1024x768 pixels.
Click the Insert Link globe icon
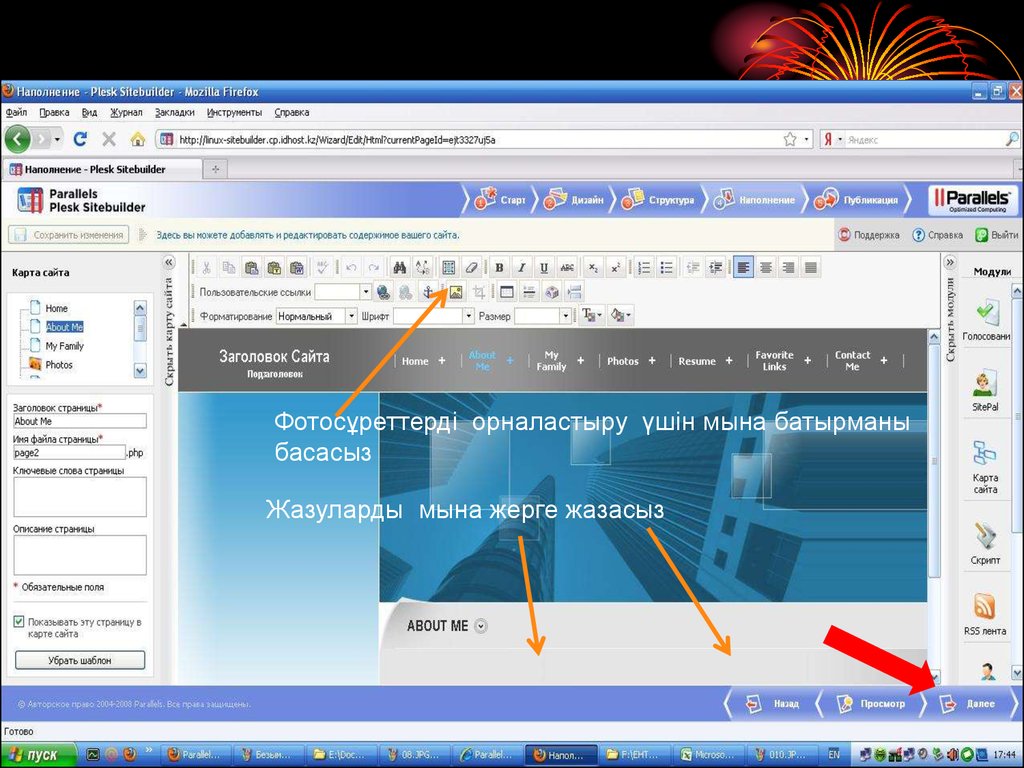coord(383,293)
